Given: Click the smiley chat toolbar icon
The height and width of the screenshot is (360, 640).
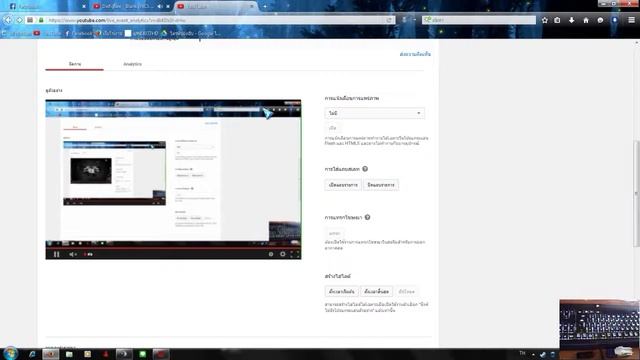Looking at the screenshot, I should click(600, 20).
